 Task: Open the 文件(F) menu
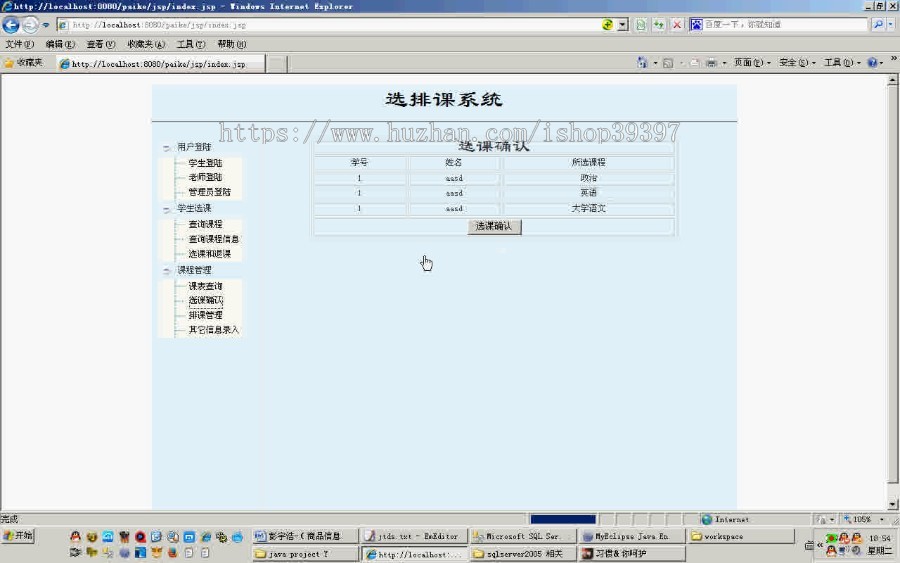click(x=20, y=44)
